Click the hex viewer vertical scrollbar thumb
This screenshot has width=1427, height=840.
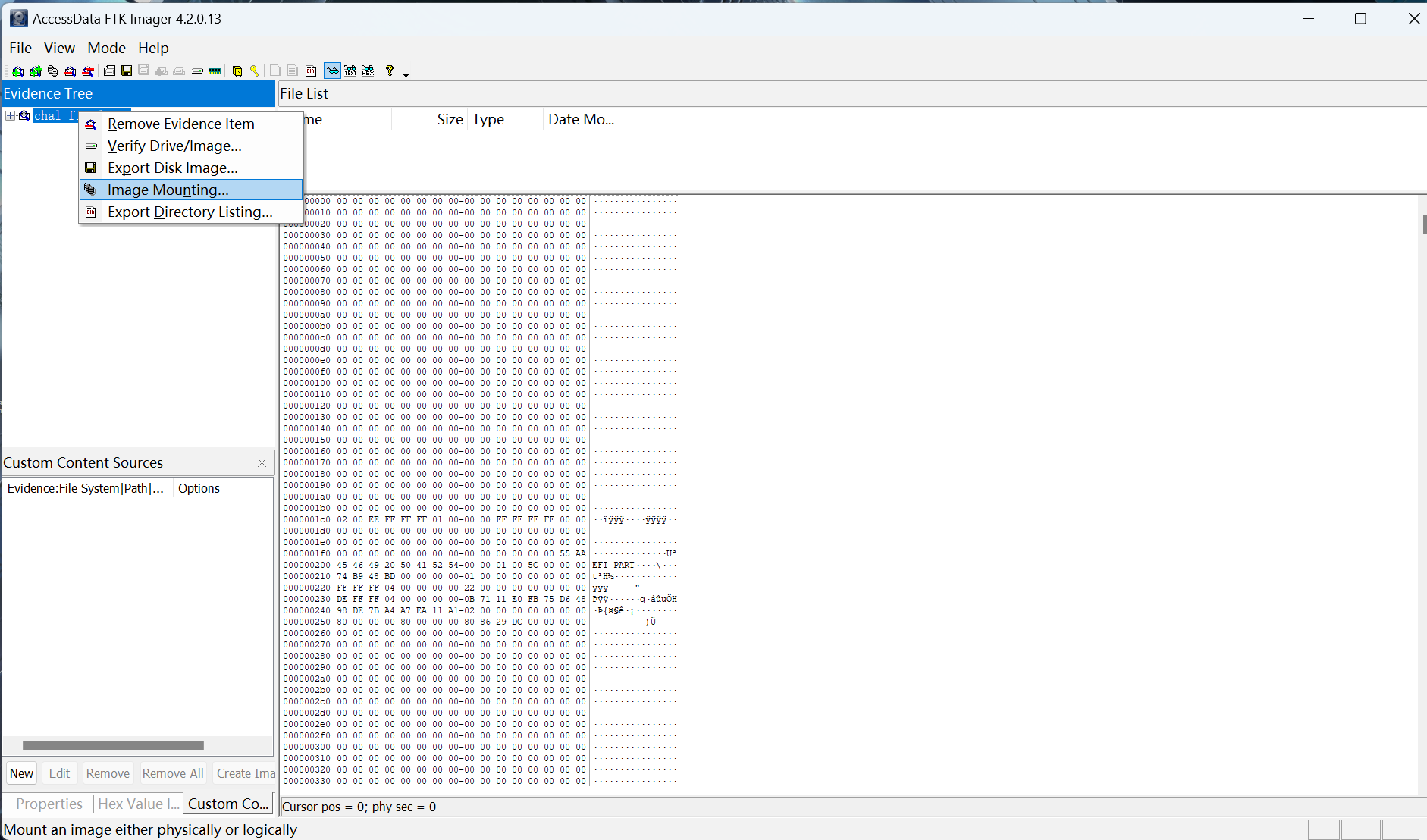[1424, 224]
